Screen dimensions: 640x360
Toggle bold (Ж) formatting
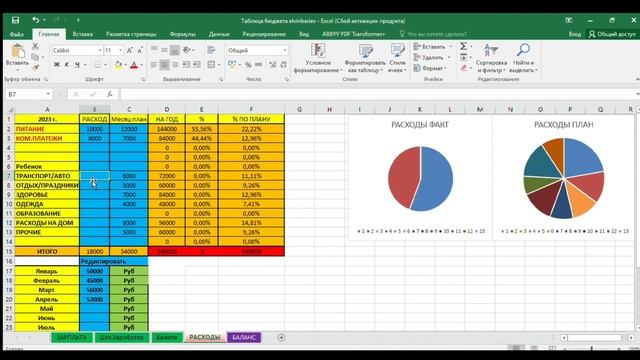pyautogui.click(x=57, y=64)
